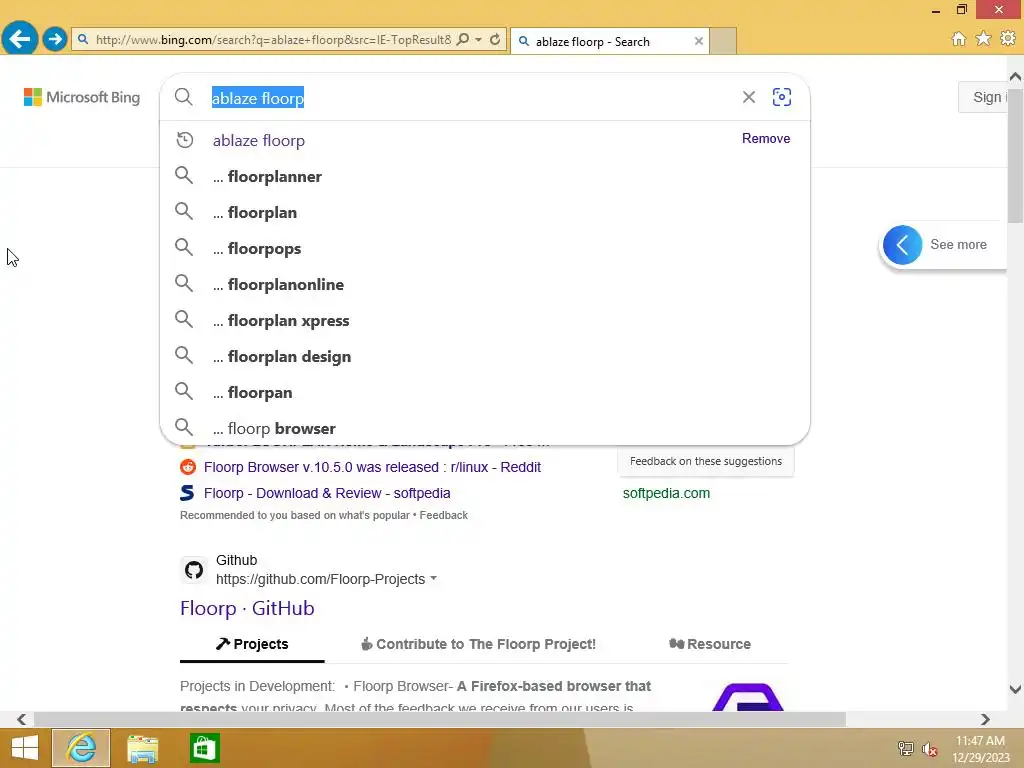Screen dimensions: 1024x768
Task: Click the GitHub octocat favicon
Action: (194, 569)
